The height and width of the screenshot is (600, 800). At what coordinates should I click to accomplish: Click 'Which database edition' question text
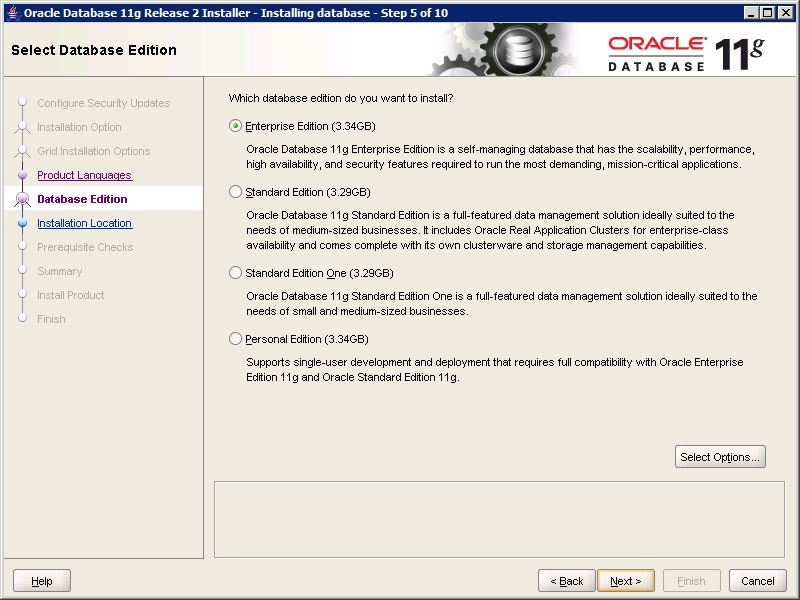coord(341,98)
